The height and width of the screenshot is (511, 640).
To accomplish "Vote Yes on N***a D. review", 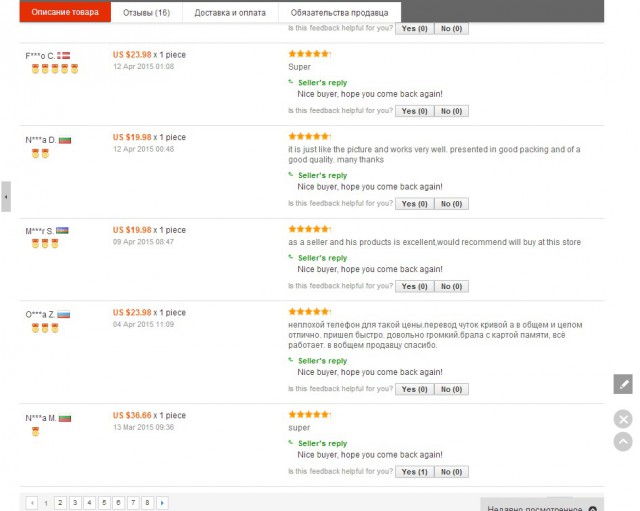I will point(414,204).
